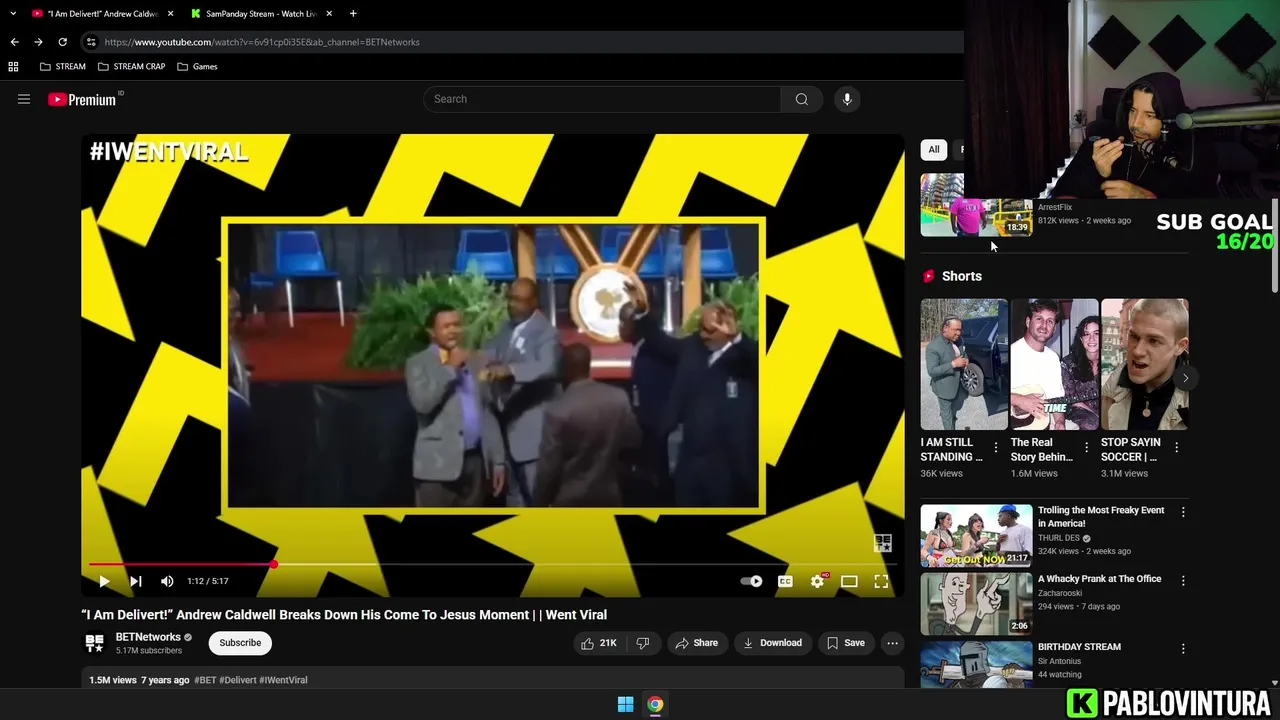This screenshot has width=1280, height=720.
Task: Go back in browser history
Action: point(14,42)
